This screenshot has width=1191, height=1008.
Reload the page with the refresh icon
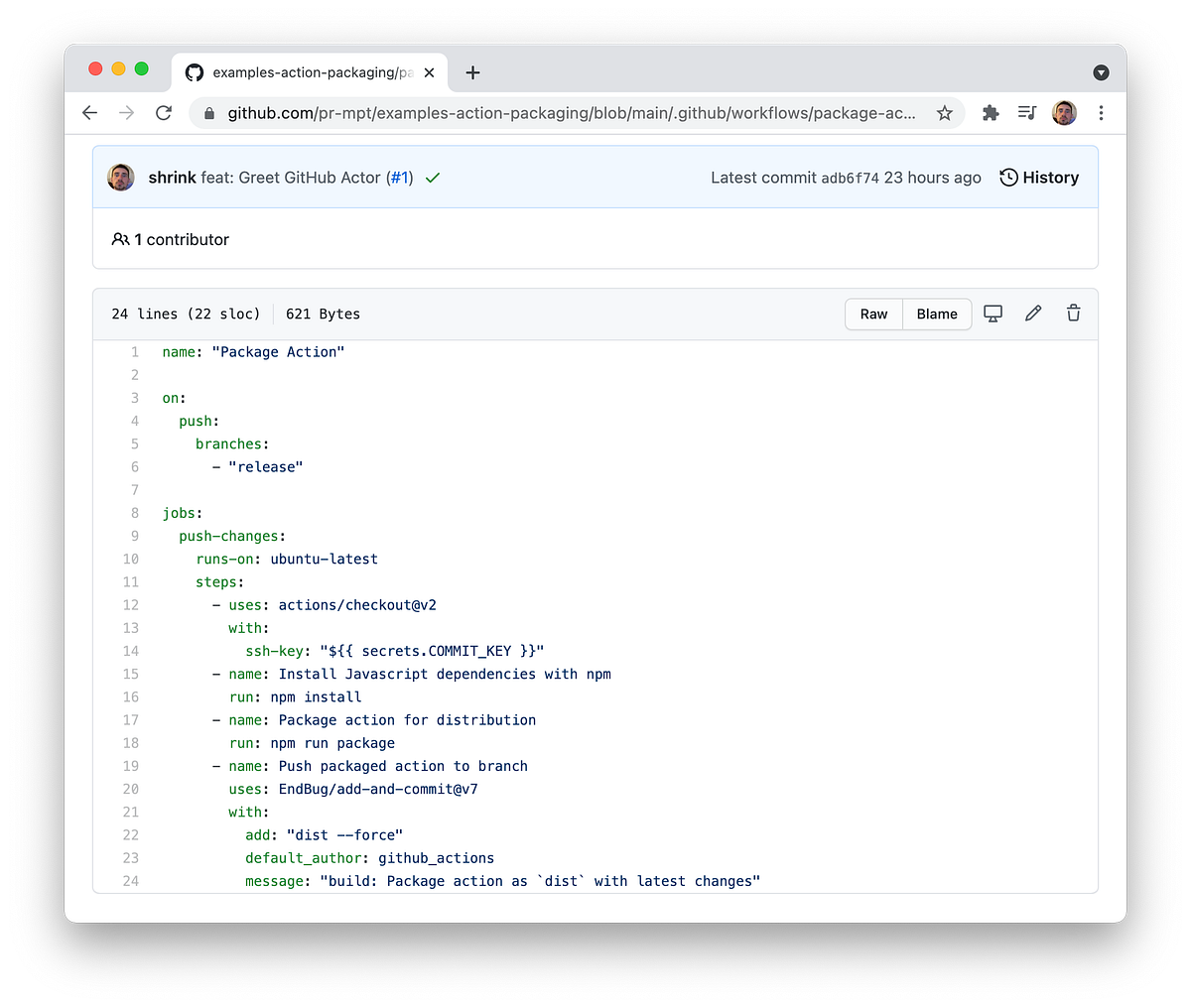pyautogui.click(x=164, y=113)
